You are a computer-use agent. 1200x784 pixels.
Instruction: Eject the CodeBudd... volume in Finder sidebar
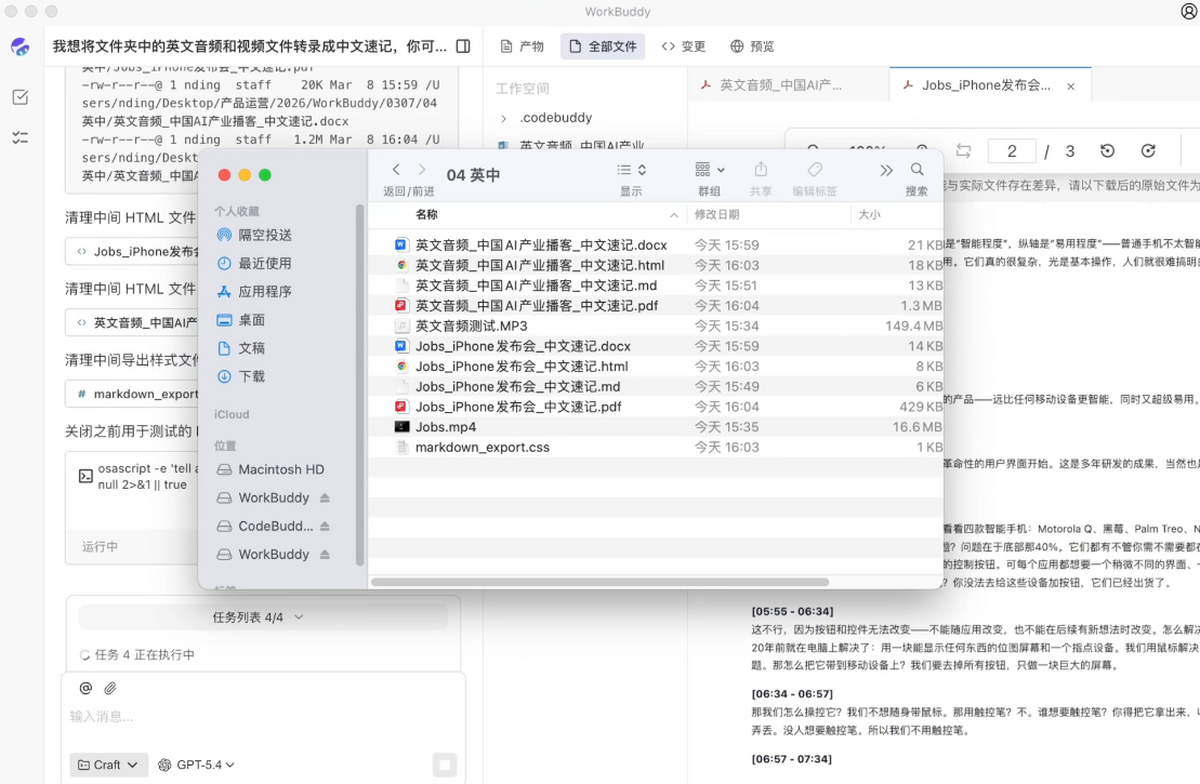pyautogui.click(x=325, y=526)
